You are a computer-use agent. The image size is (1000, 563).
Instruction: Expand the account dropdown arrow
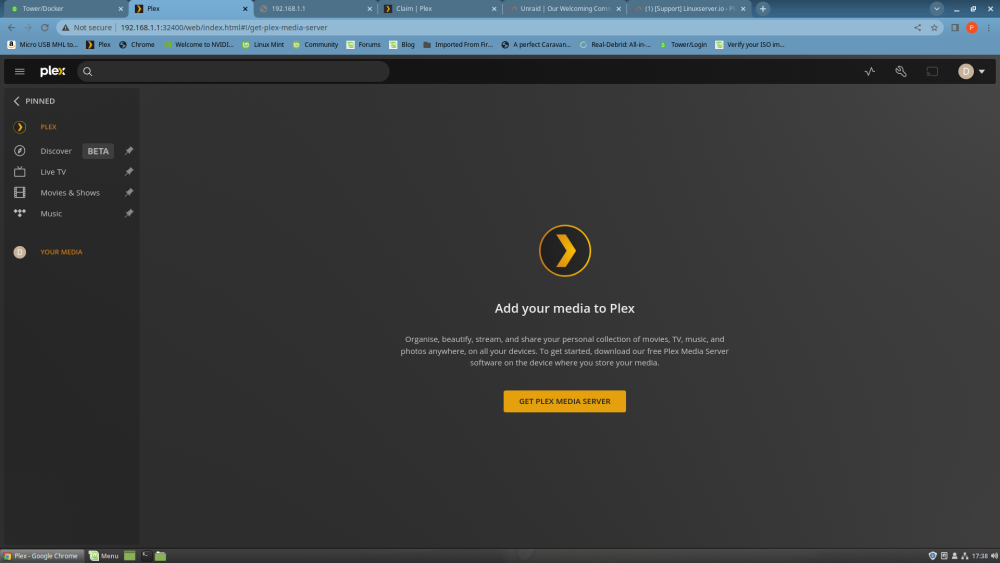982,71
